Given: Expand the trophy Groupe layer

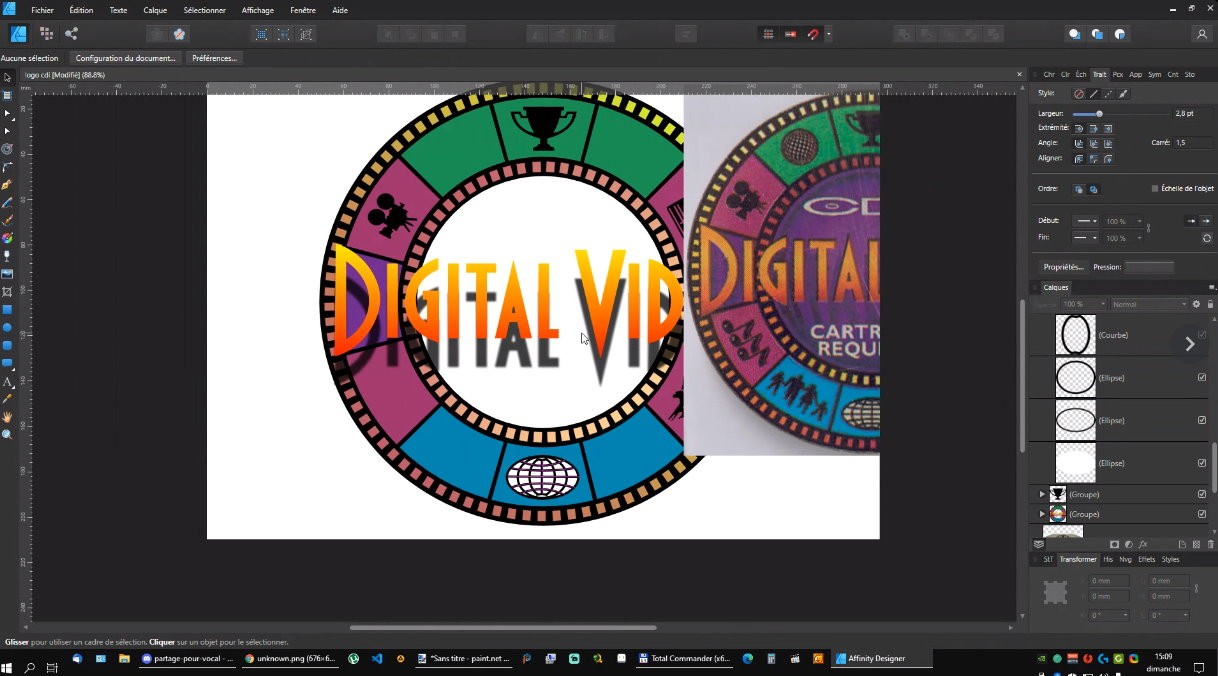Looking at the screenshot, I should point(1042,494).
